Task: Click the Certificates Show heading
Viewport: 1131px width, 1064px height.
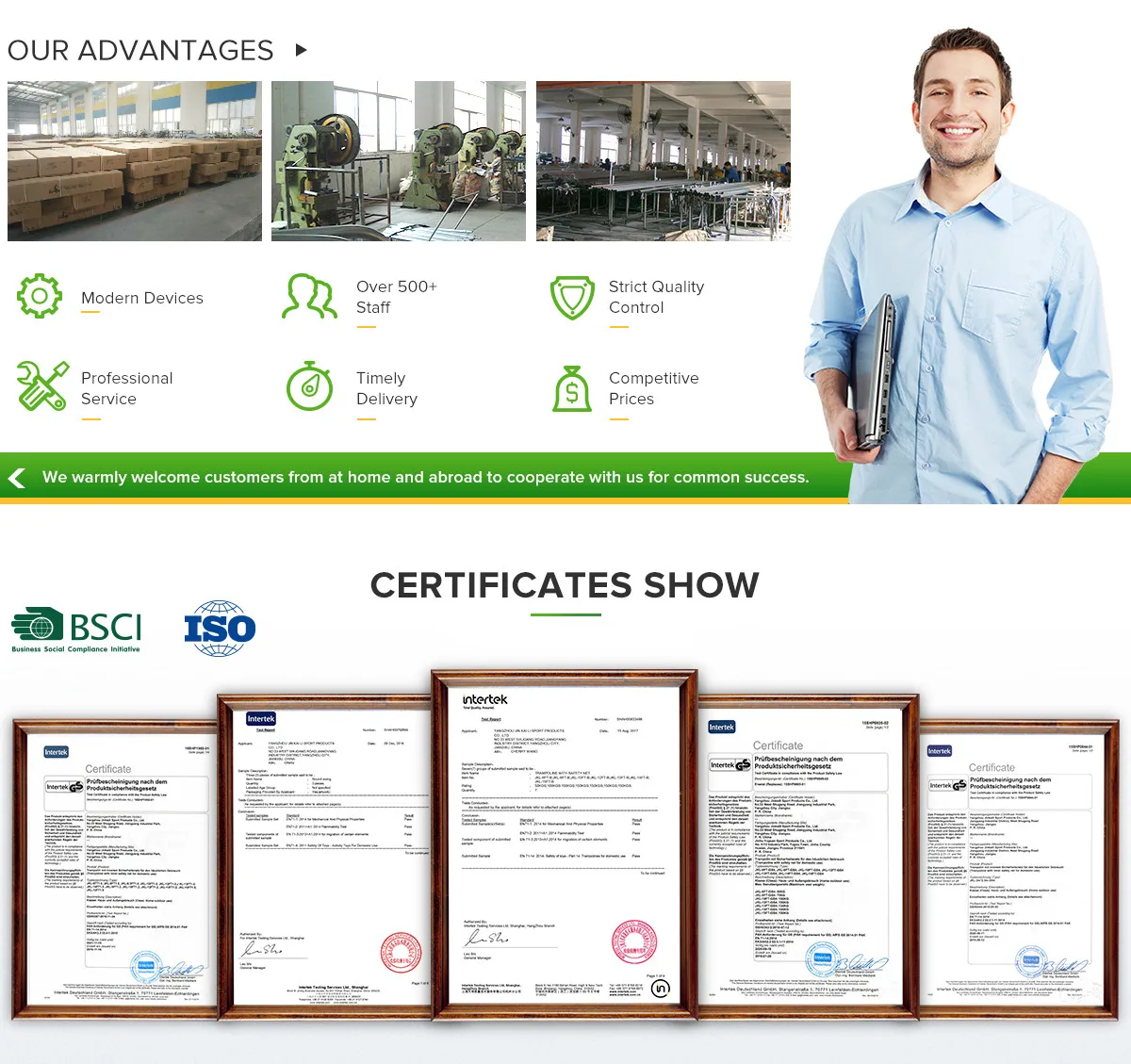Action: click(565, 585)
